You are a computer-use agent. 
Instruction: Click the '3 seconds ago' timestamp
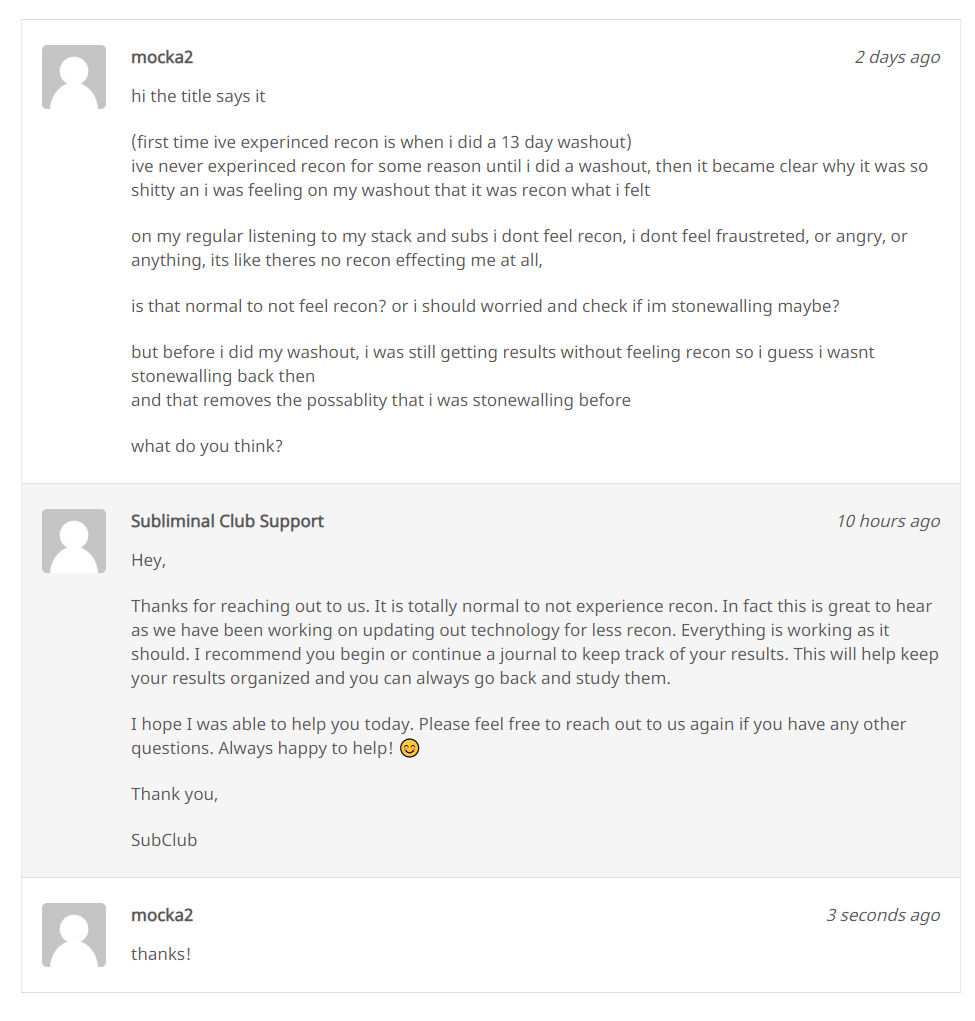point(883,916)
